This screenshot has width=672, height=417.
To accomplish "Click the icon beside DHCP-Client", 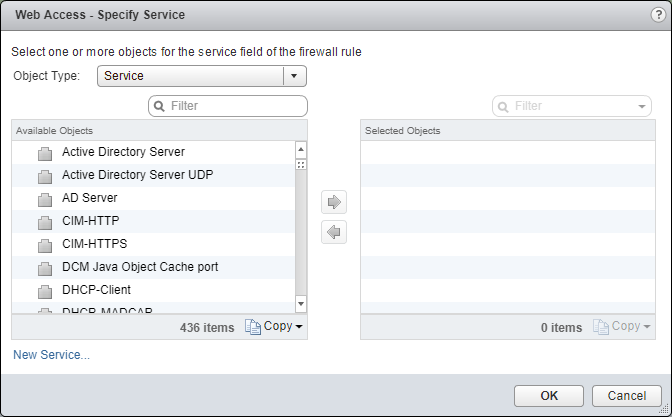I will tap(44, 291).
